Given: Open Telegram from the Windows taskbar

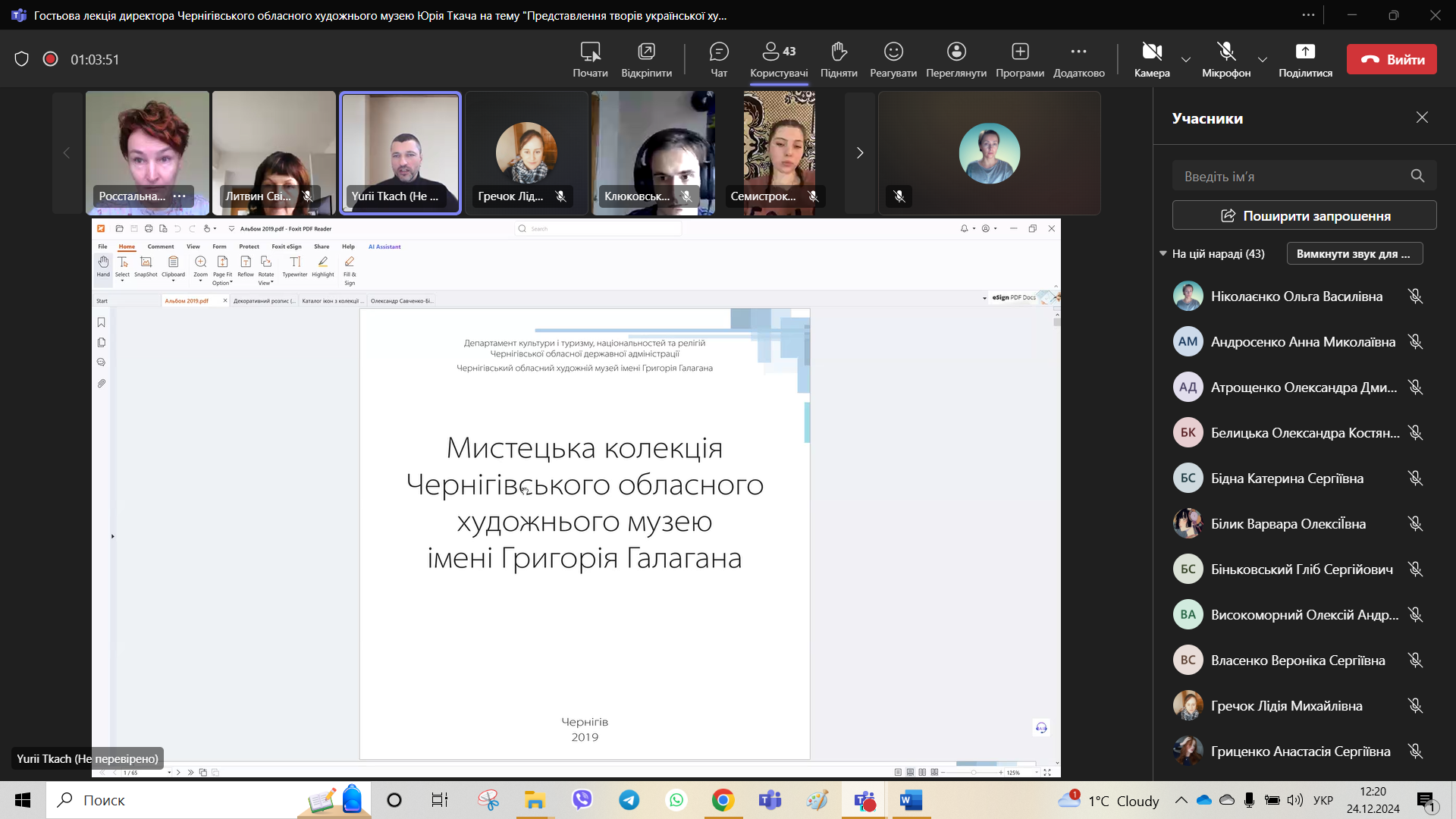Looking at the screenshot, I should (629, 800).
